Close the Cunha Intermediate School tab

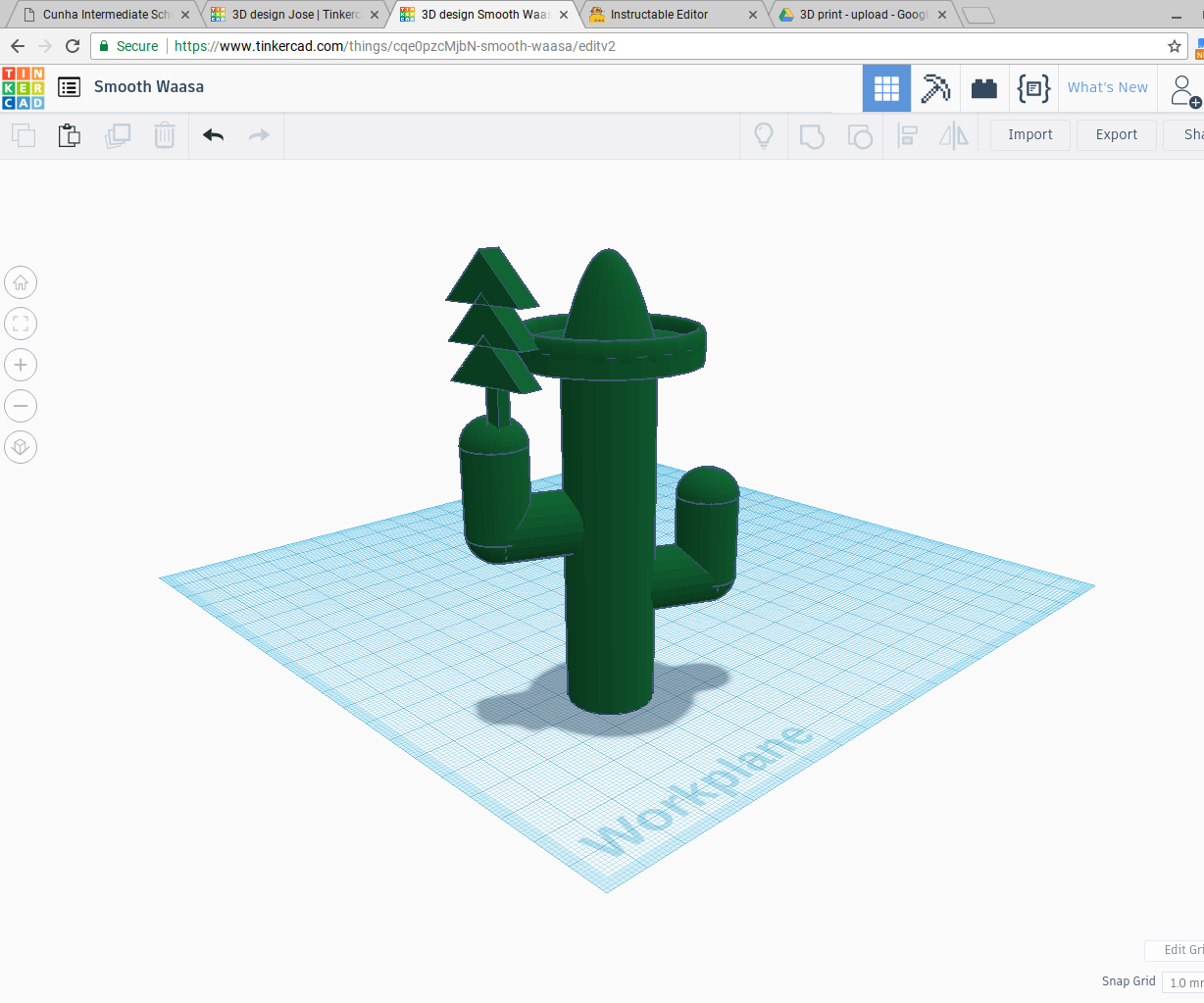(x=185, y=15)
